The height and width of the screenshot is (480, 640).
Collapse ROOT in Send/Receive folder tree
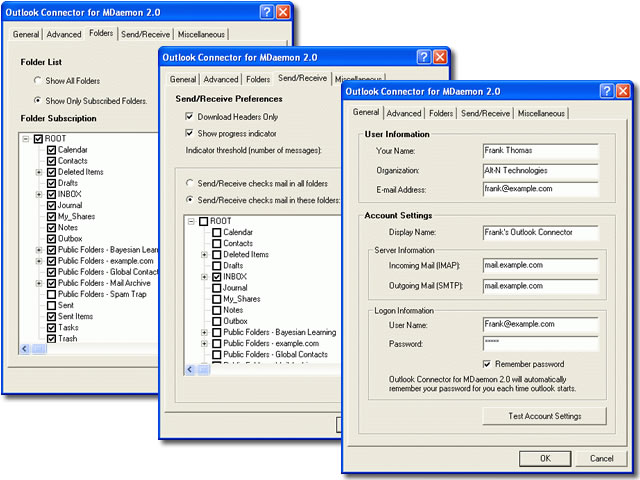point(191,221)
